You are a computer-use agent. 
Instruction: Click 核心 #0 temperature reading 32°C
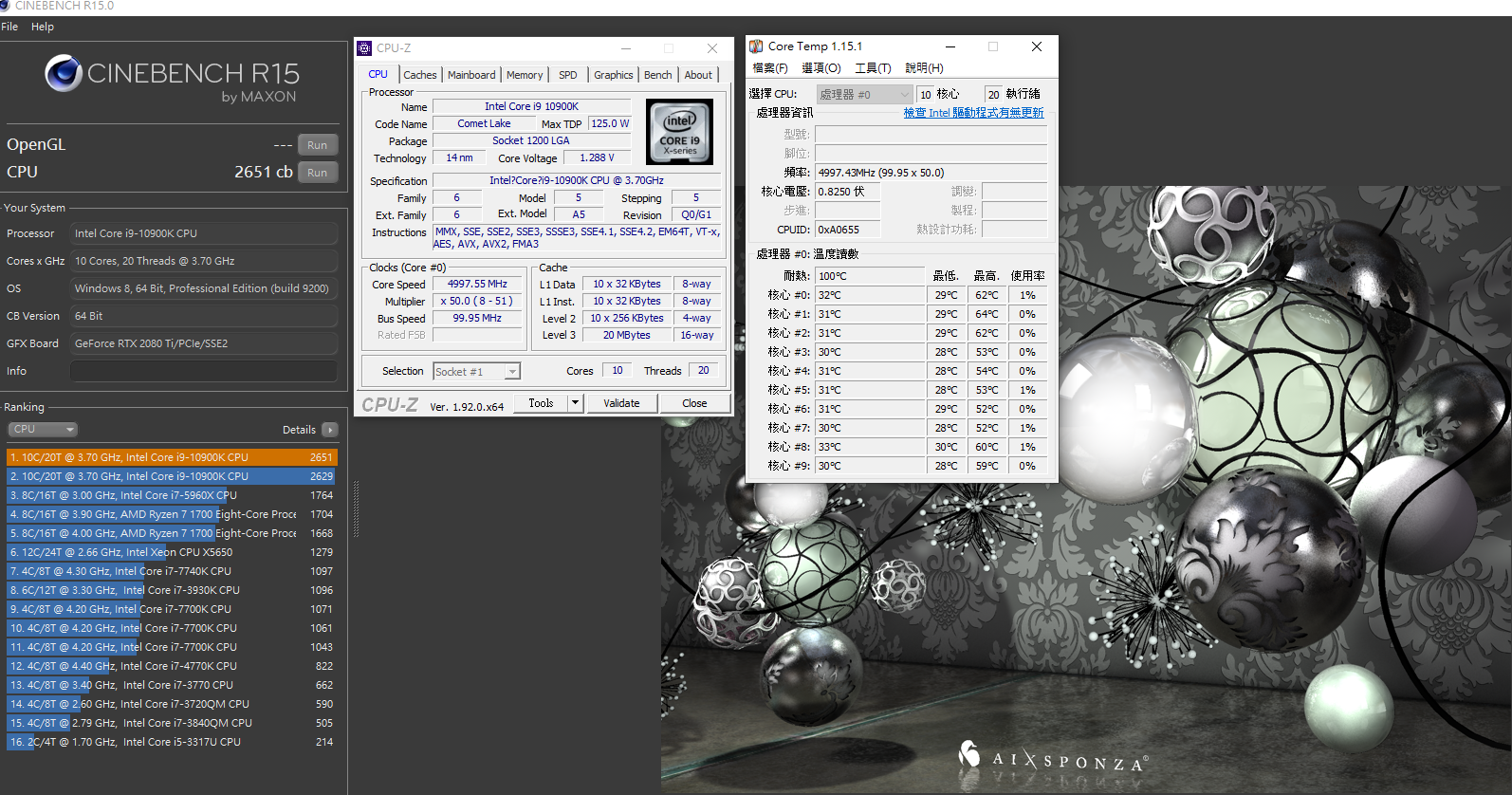click(x=870, y=295)
